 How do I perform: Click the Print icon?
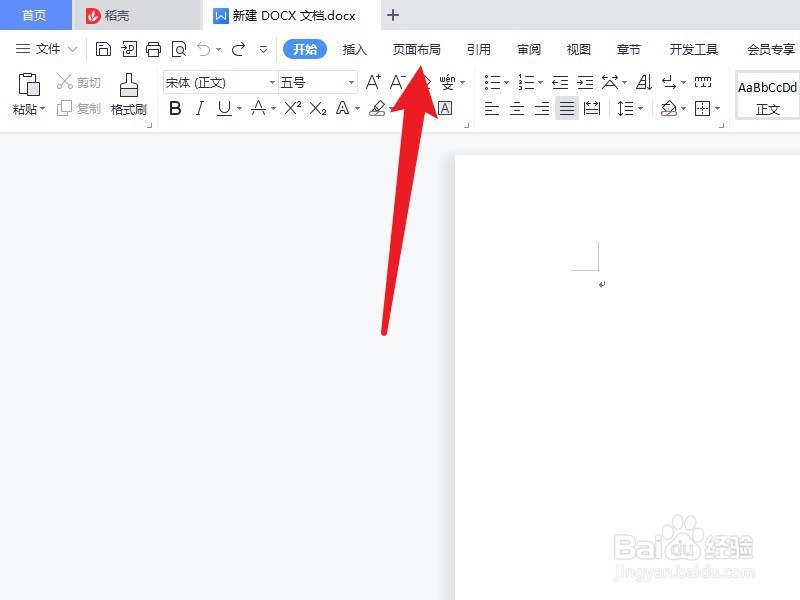[154, 49]
